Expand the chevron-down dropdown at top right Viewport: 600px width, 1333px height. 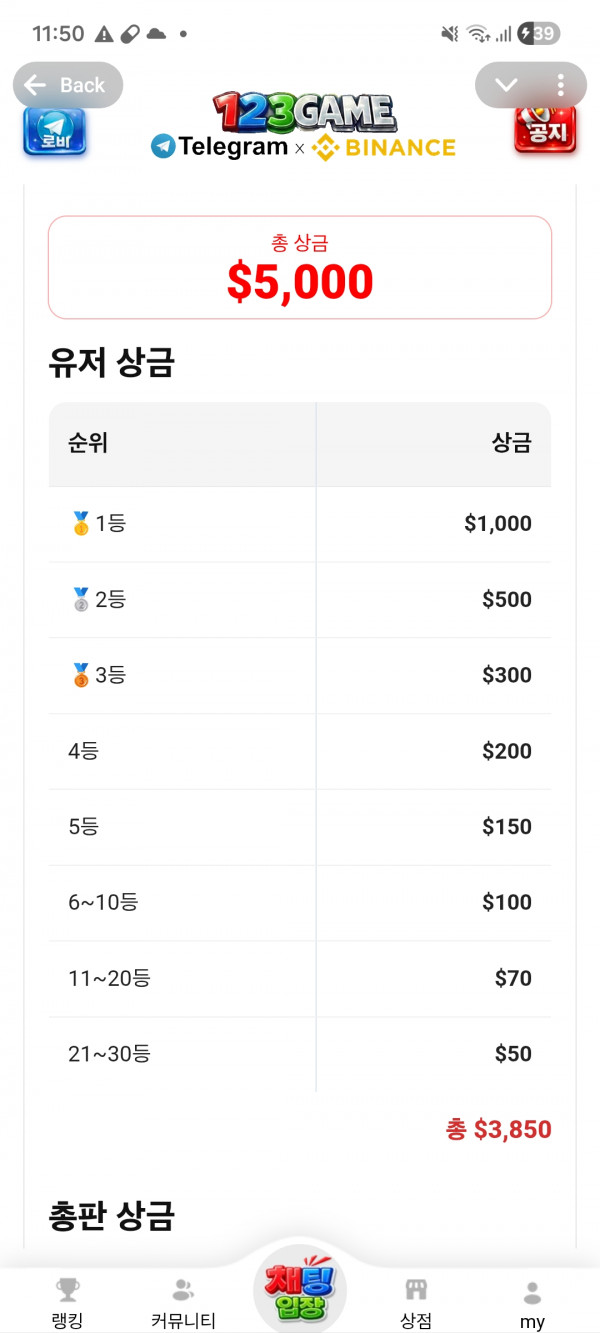[506, 85]
